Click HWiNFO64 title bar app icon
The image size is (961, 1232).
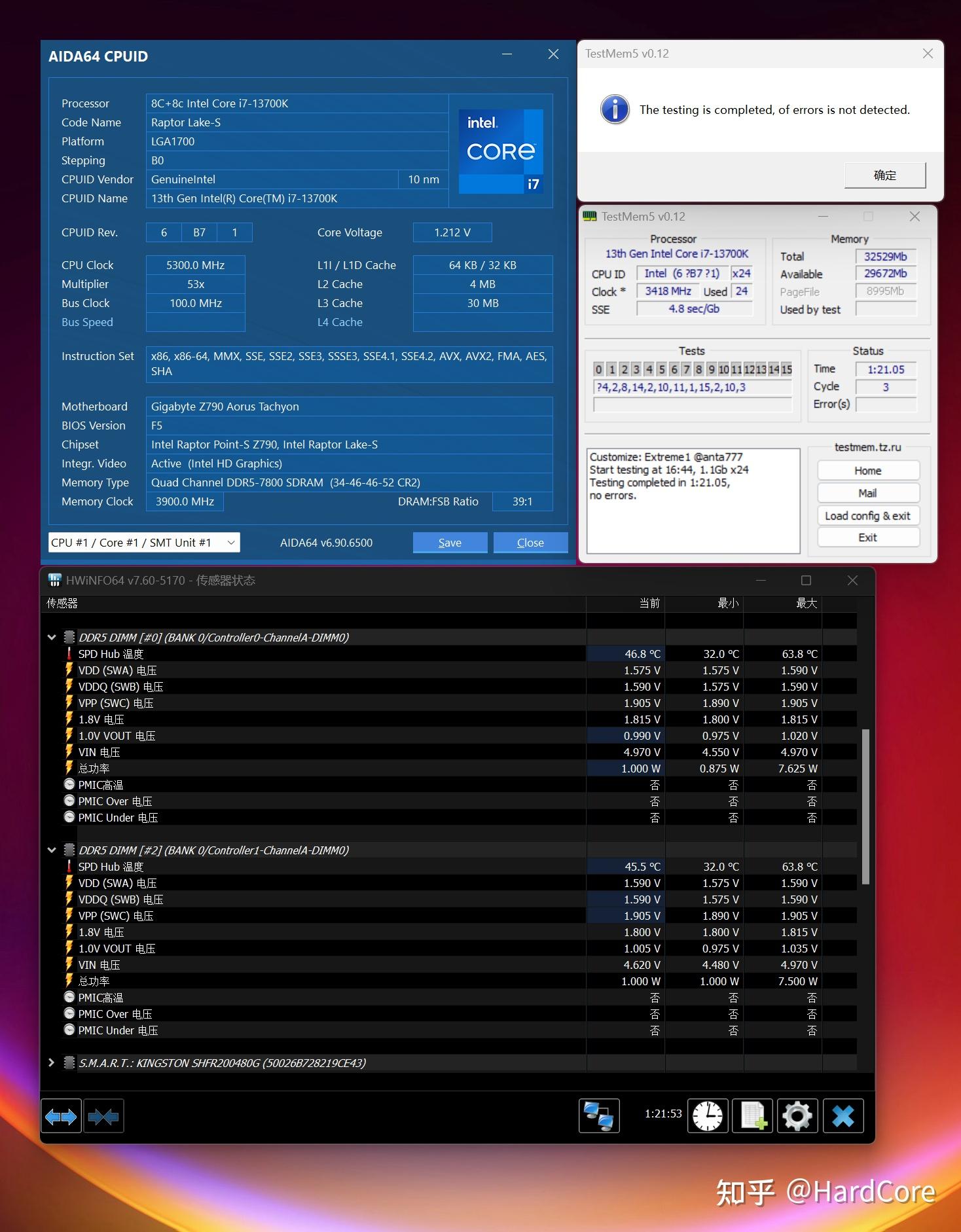click(x=55, y=580)
